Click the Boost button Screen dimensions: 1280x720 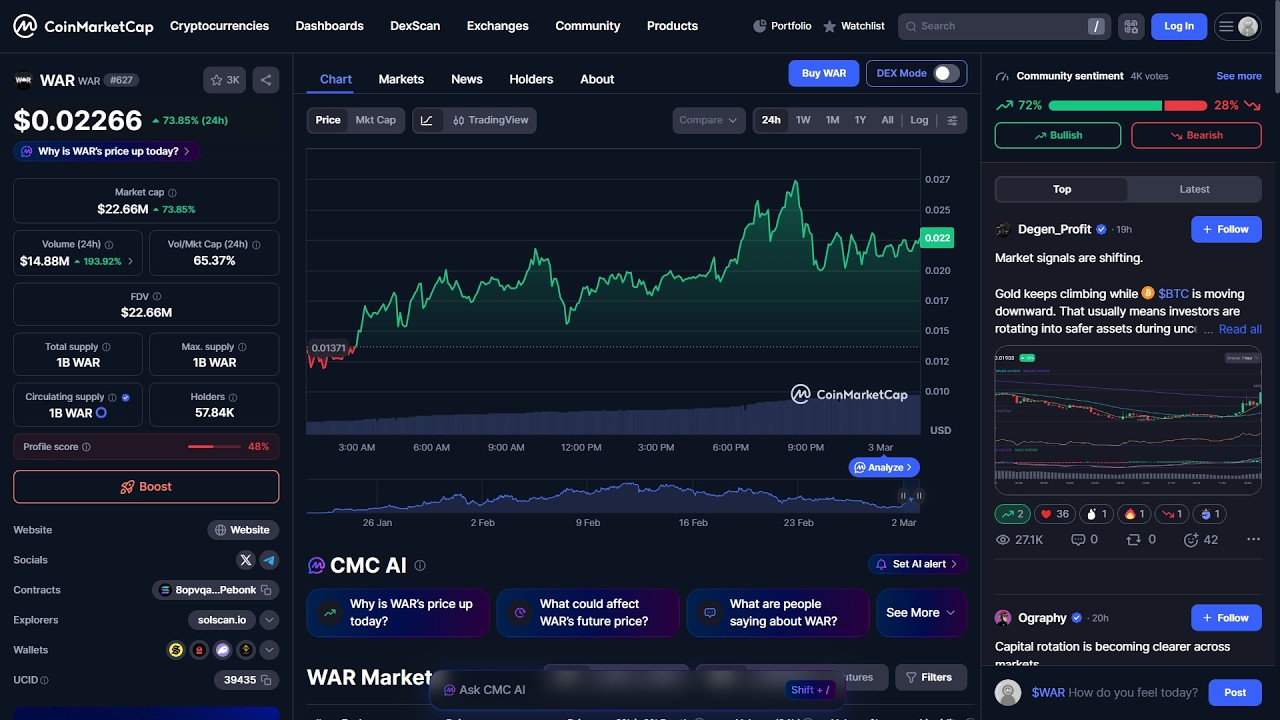pyautogui.click(x=146, y=487)
